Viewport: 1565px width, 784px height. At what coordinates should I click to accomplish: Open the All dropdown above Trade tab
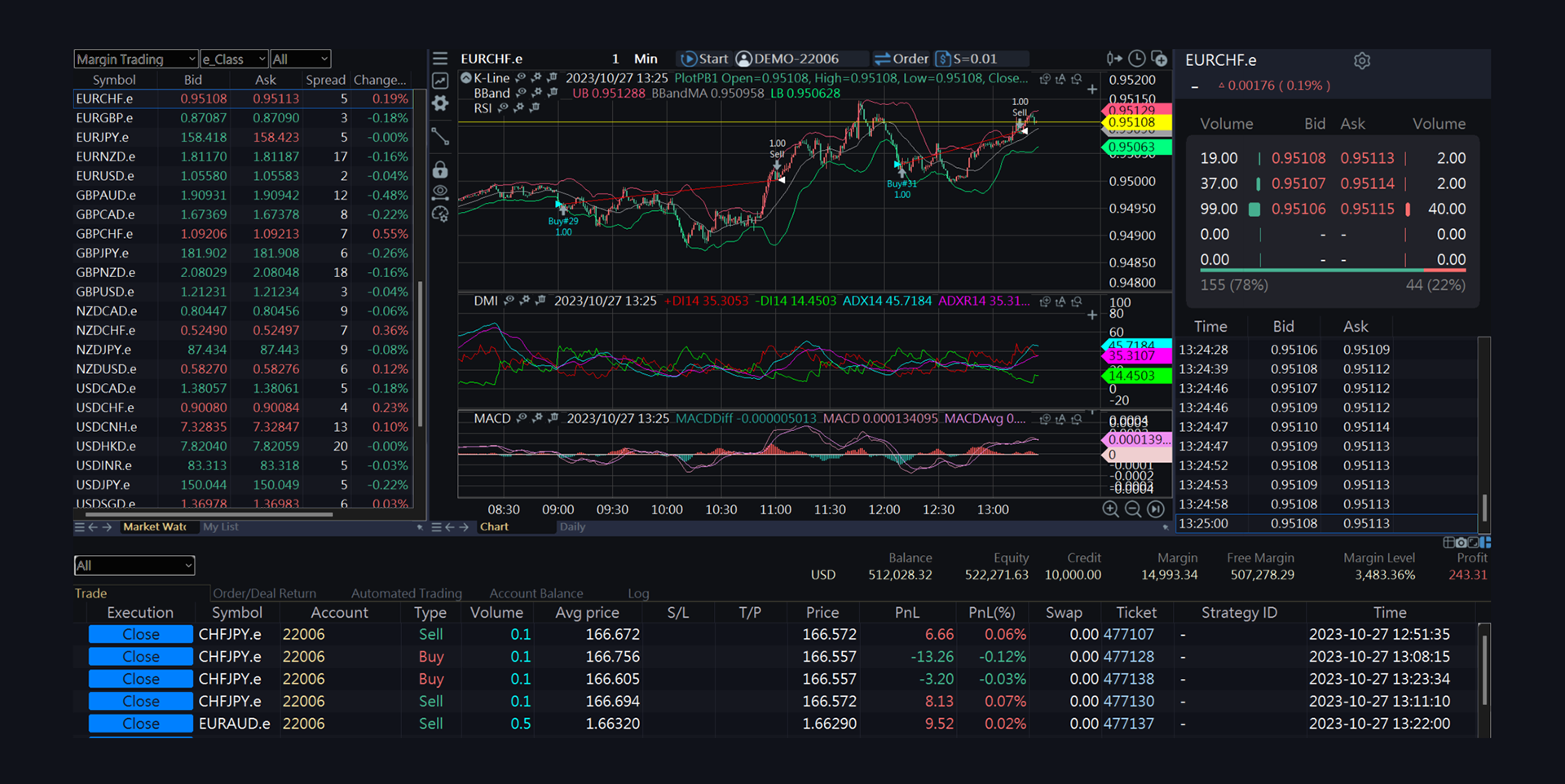coord(134,565)
